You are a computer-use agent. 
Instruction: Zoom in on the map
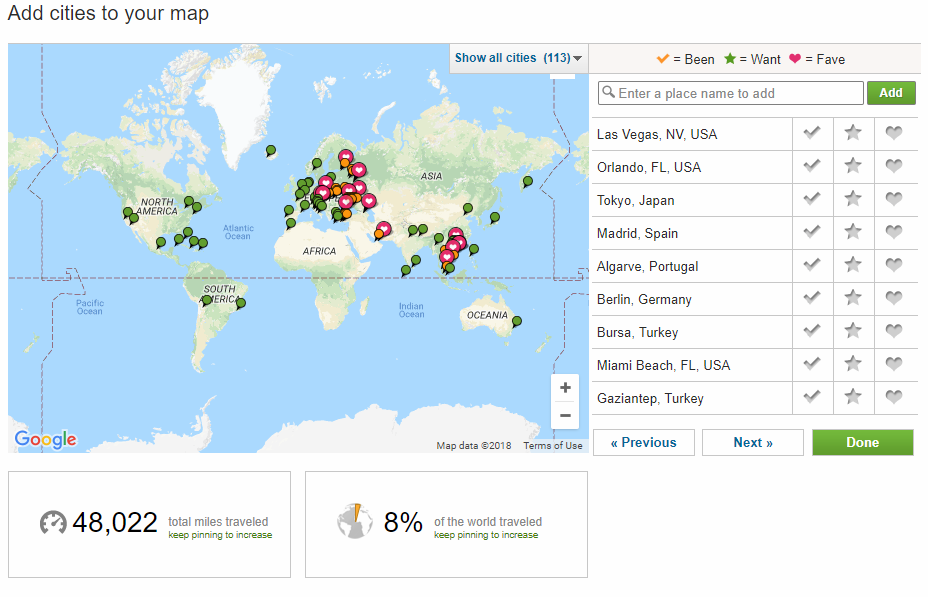565,388
